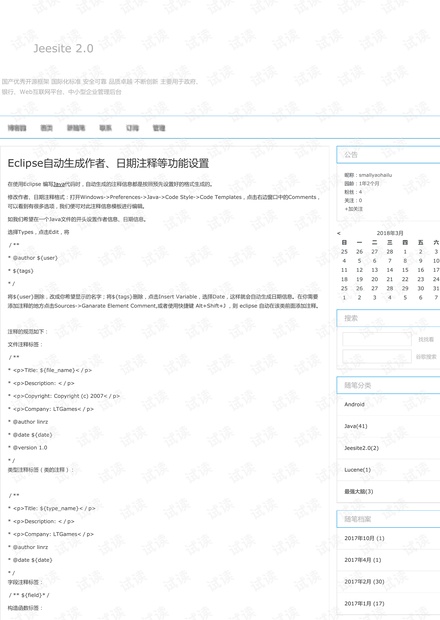
Task: Open the 2017年2月 (30) archive
Action: pyautogui.click(x=364, y=581)
